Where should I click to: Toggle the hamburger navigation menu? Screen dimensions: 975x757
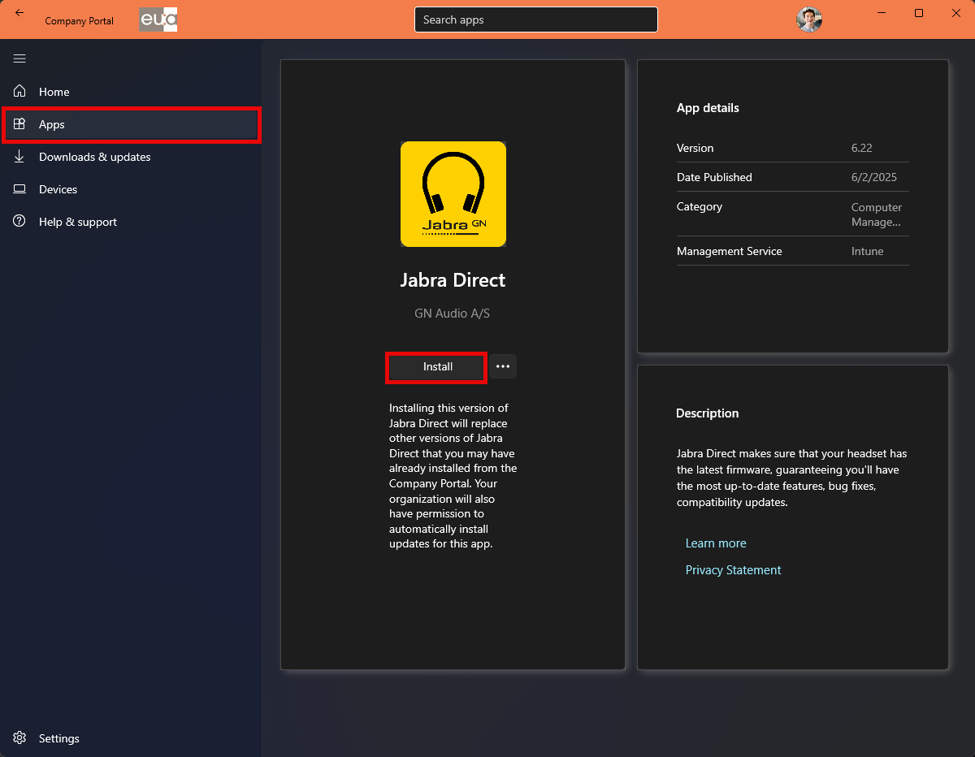19,58
